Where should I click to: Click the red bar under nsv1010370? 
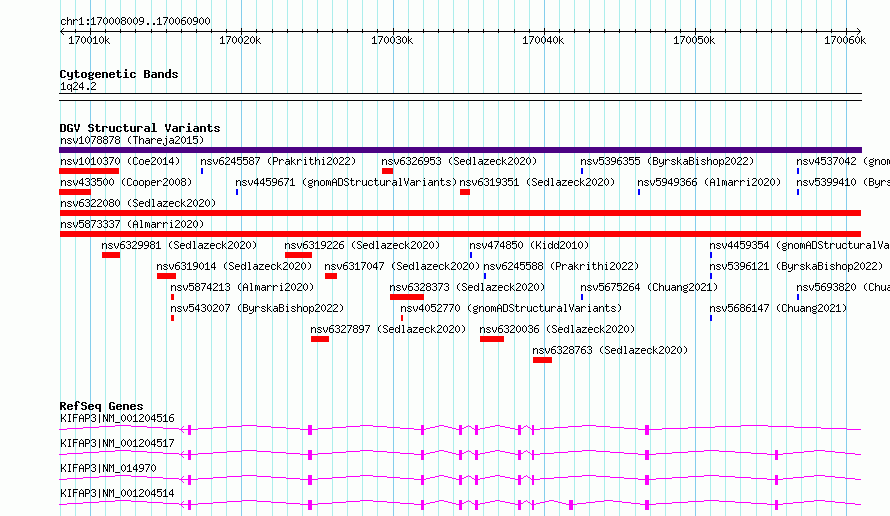pyautogui.click(x=89, y=171)
